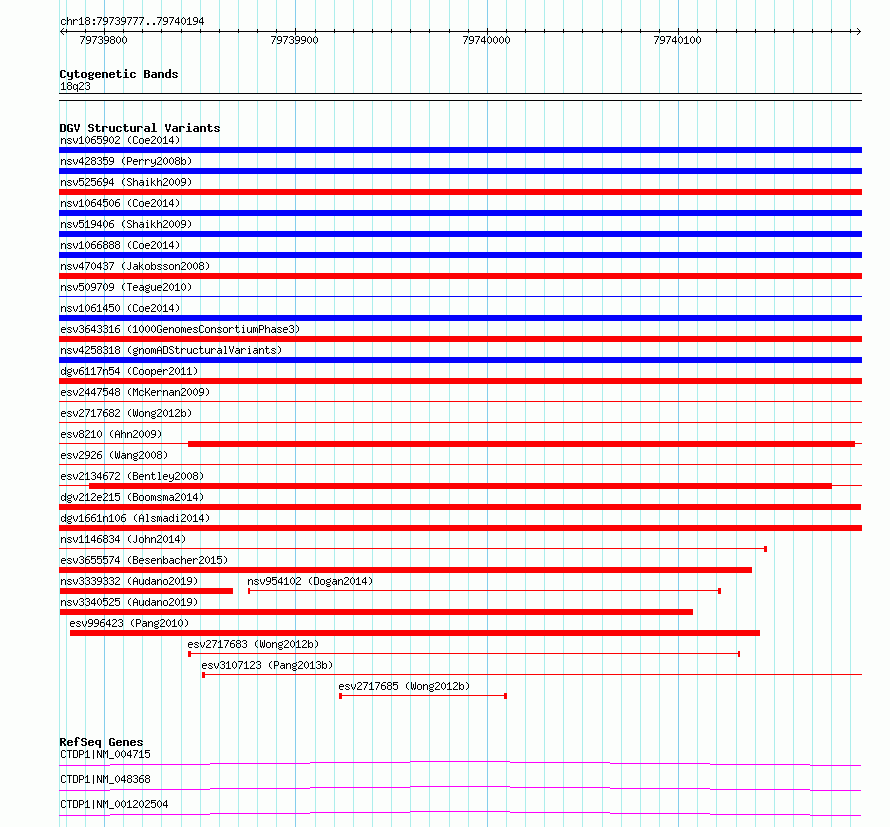Select the dgv212e215 (Boomsma2014) label
This screenshot has width=890, height=827.
pos(132,497)
